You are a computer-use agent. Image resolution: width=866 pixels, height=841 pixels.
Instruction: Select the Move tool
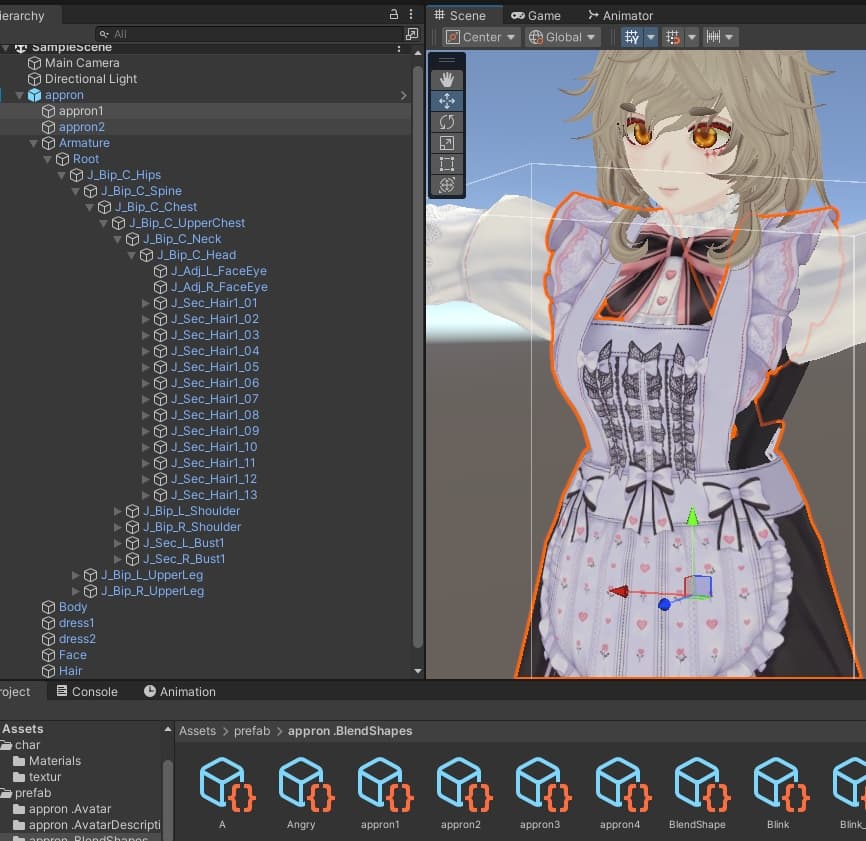[446, 101]
